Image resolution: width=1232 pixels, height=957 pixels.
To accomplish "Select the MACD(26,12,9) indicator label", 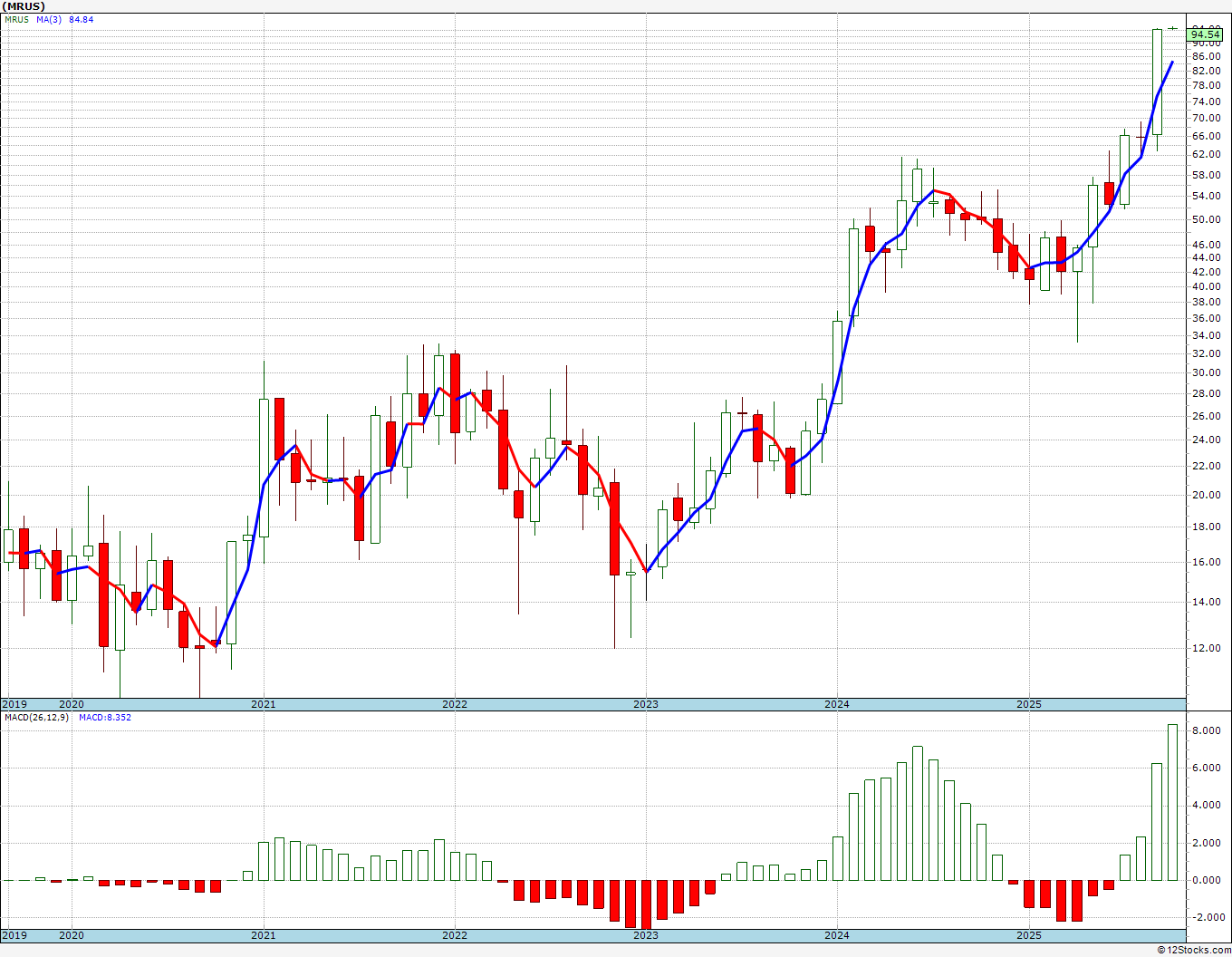I will [36, 717].
